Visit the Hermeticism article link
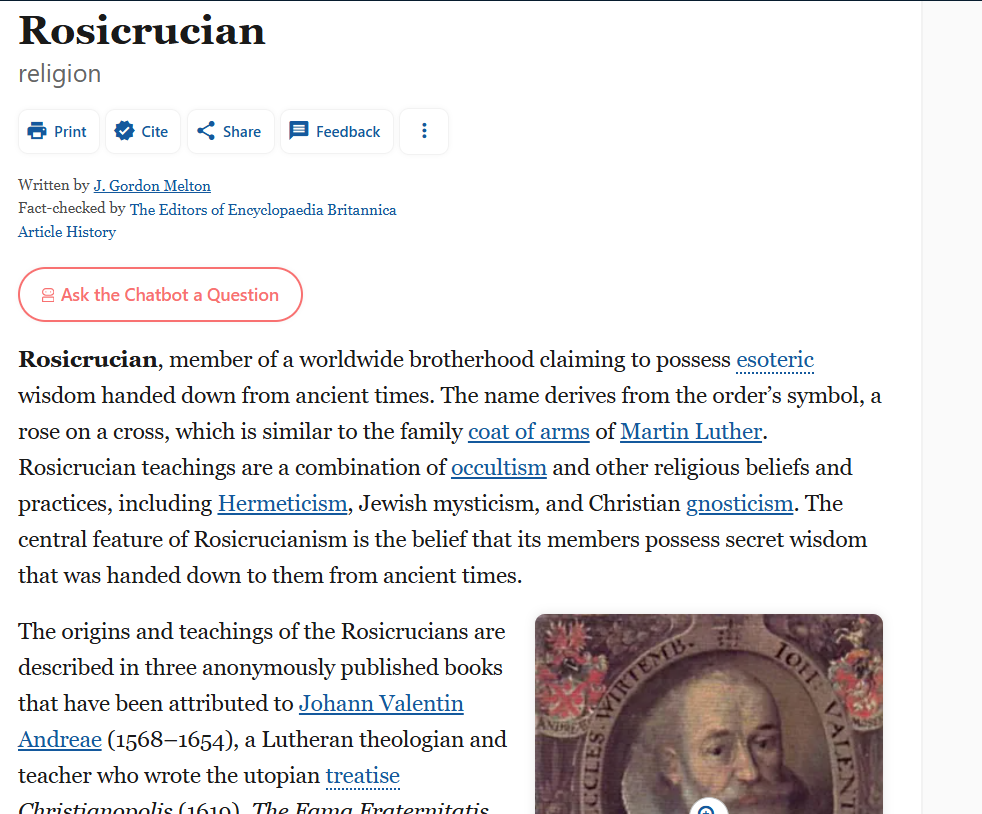This screenshot has height=814, width=982. (282, 504)
